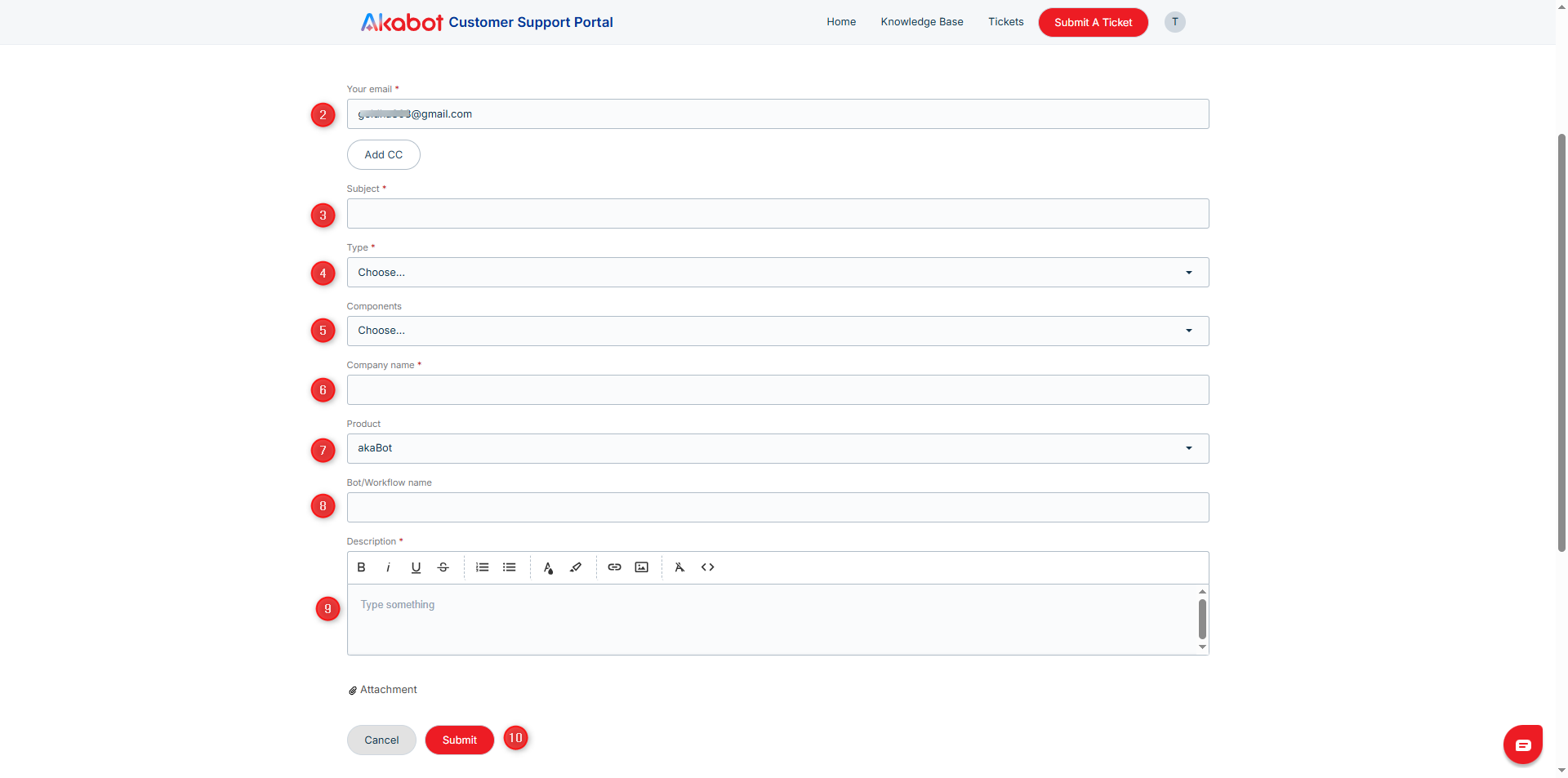The height and width of the screenshot is (778, 1568).
Task: Click the Customer Support Portal title
Action: (531, 22)
